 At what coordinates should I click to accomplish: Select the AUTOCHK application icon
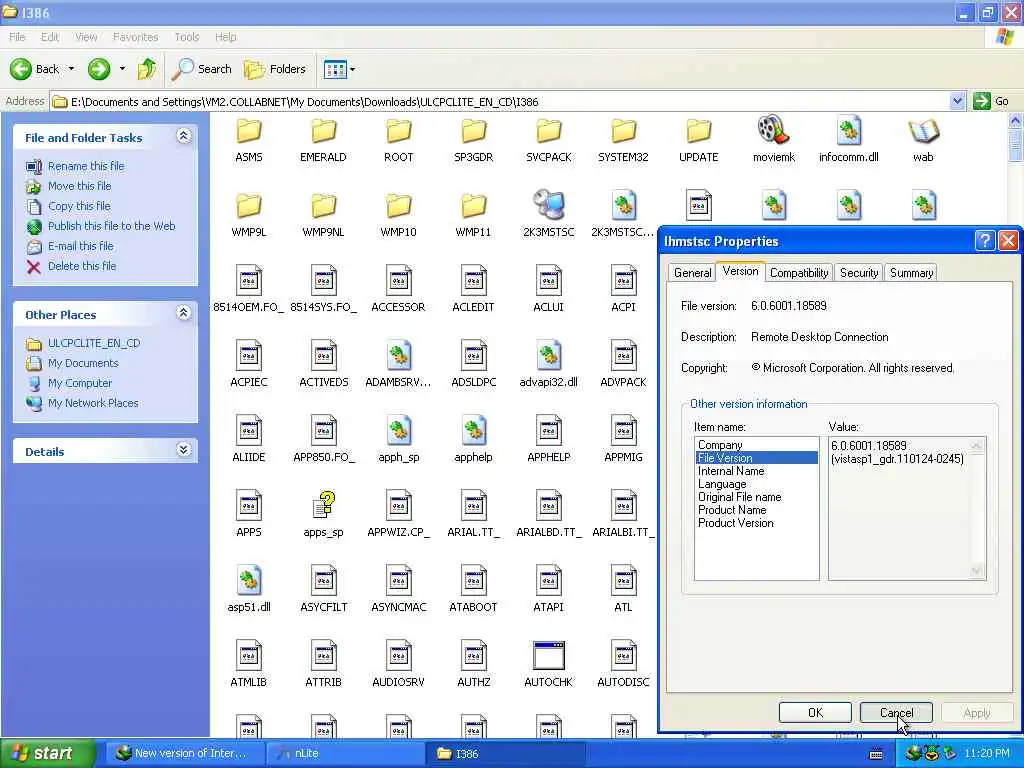tap(549, 656)
